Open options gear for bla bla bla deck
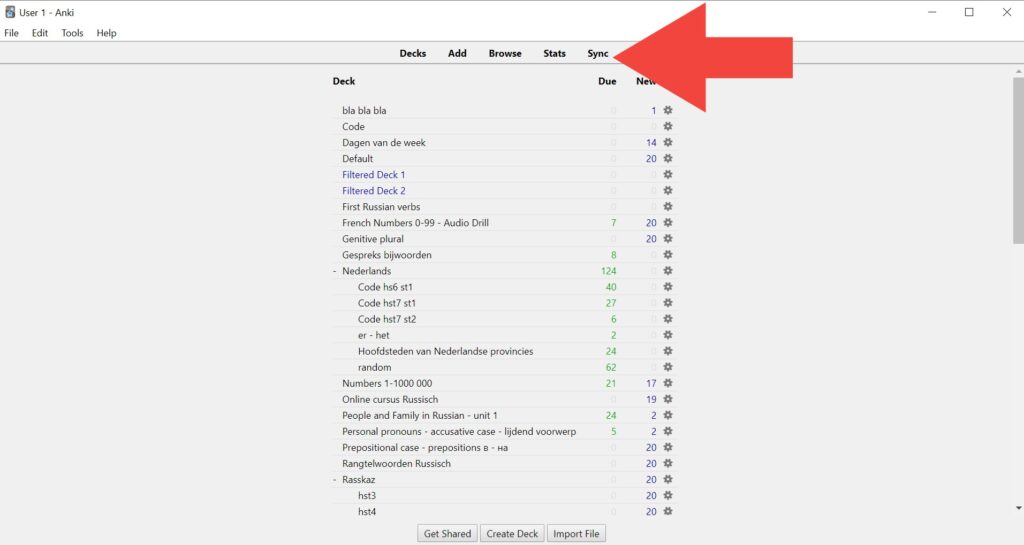The height and width of the screenshot is (545, 1024). [667, 110]
